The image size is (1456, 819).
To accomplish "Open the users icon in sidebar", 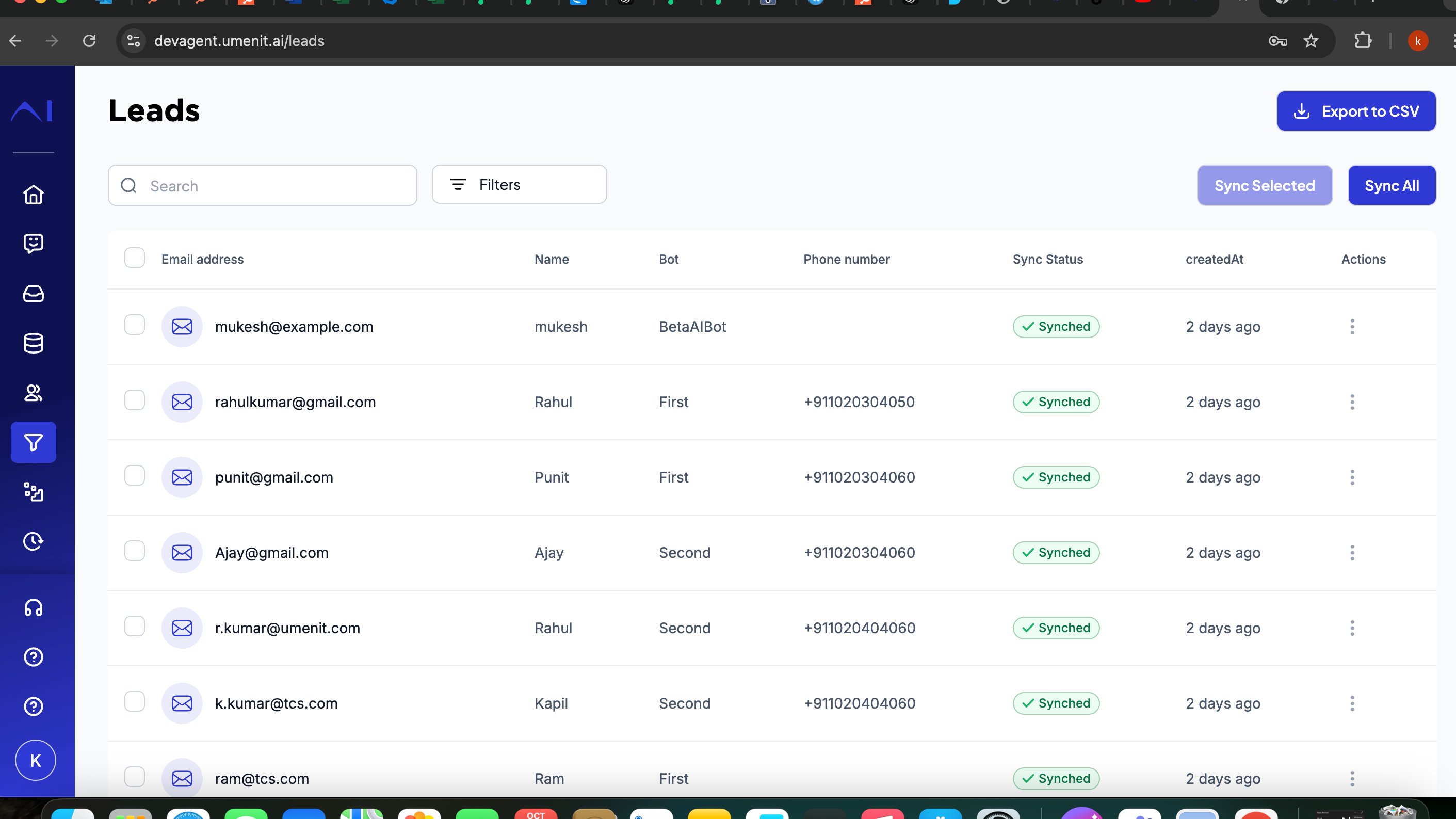I will tap(34, 392).
